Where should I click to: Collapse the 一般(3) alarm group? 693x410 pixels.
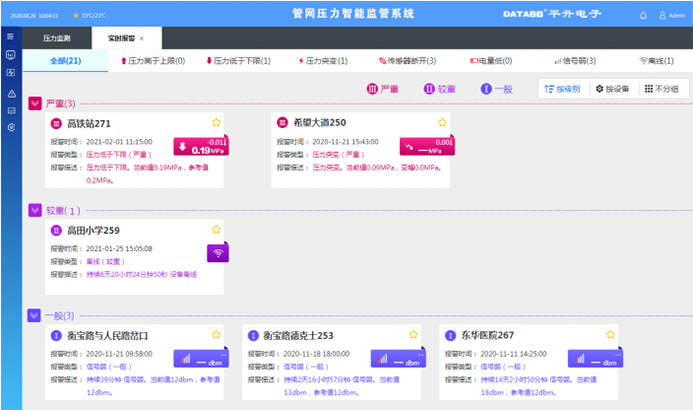click(35, 314)
